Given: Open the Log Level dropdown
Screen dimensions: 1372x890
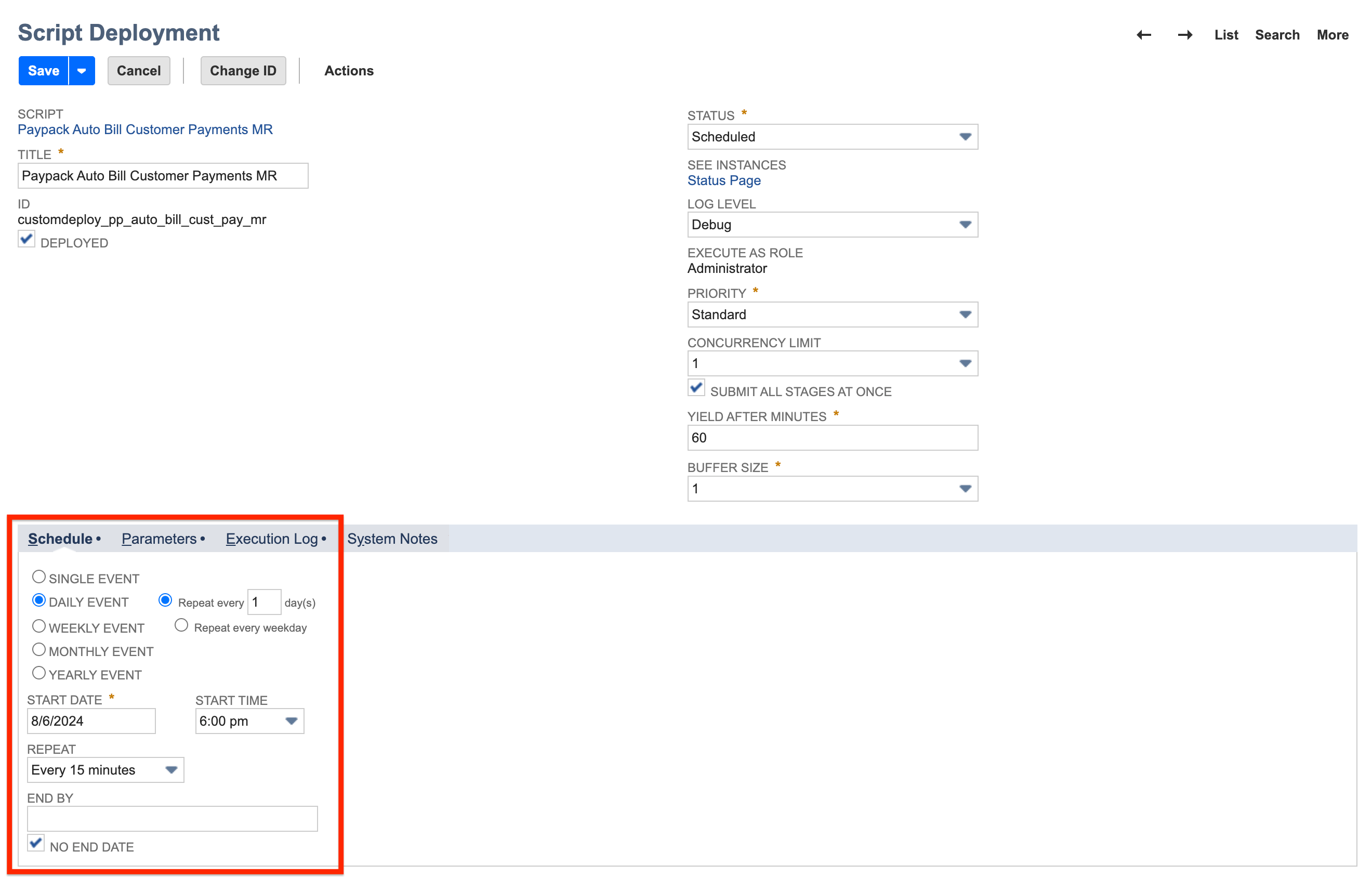Looking at the screenshot, I should tap(966, 225).
